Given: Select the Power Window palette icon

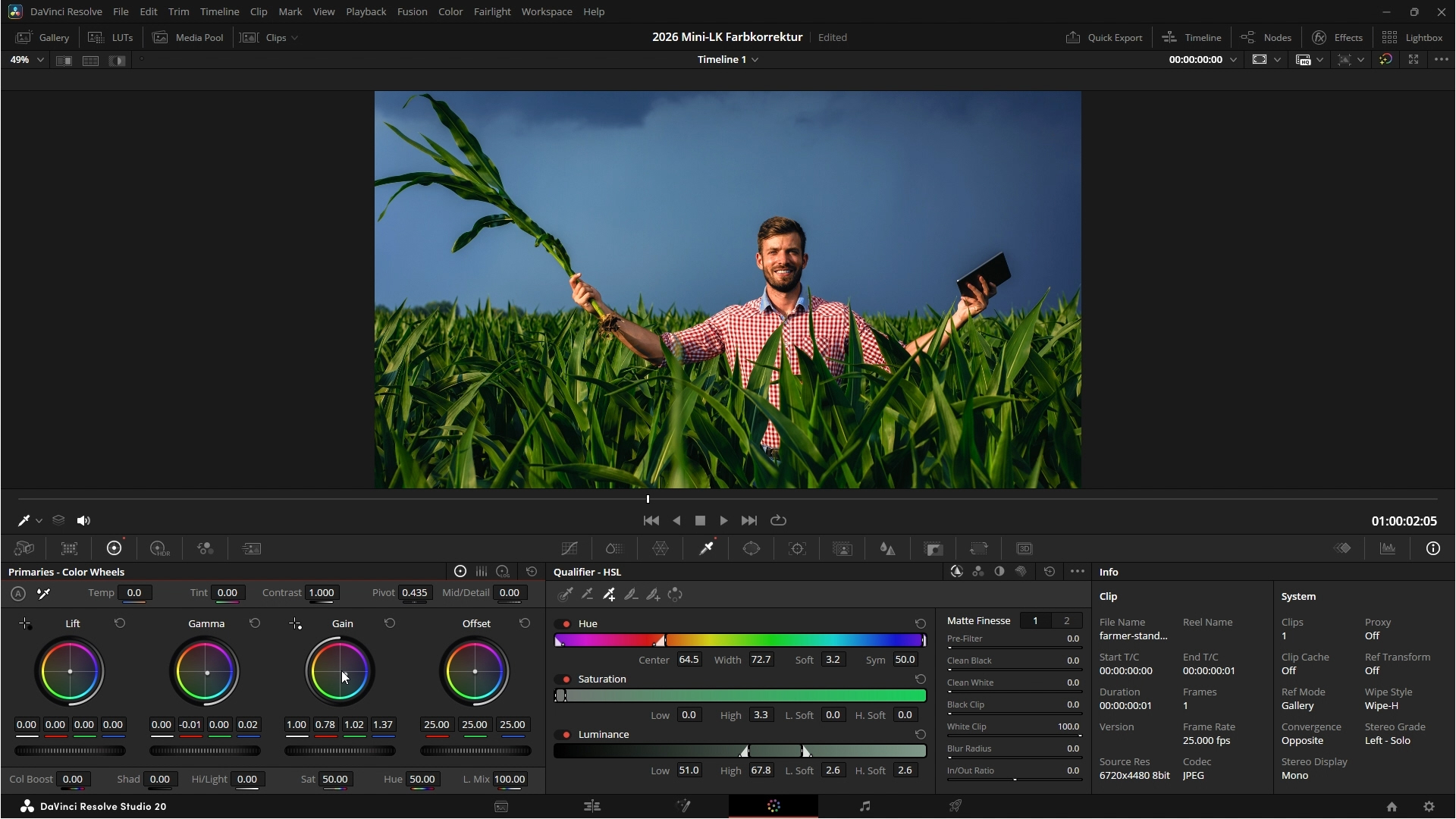Looking at the screenshot, I should tap(752, 548).
